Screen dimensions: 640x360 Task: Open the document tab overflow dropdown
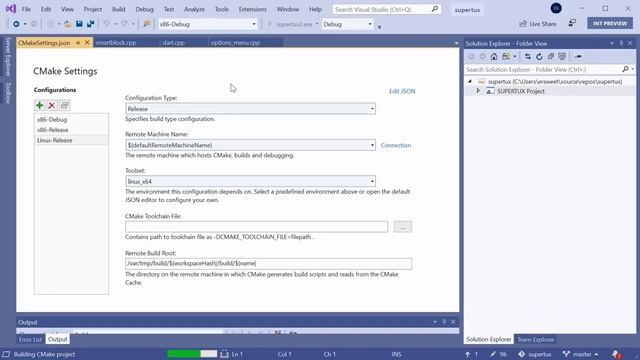[x=456, y=43]
